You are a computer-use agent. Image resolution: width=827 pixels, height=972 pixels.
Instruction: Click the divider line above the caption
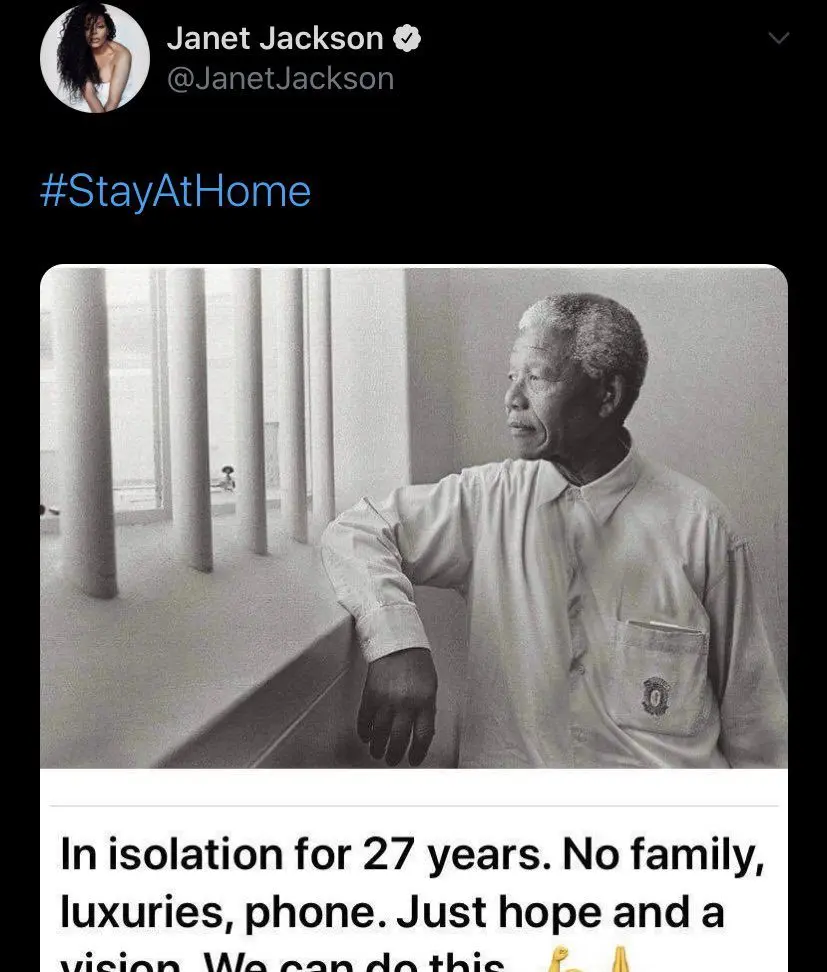pos(413,805)
